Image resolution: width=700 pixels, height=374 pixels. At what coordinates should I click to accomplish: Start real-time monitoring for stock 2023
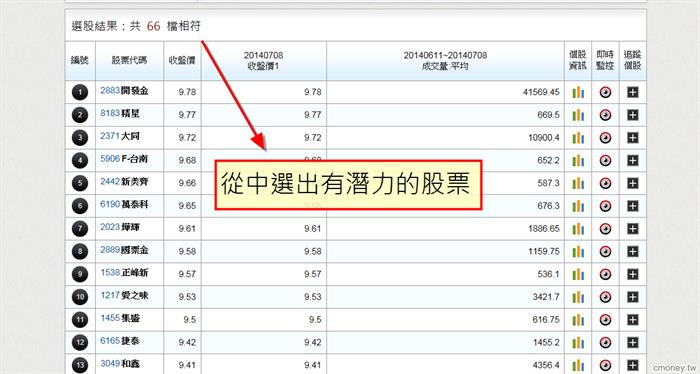click(605, 229)
